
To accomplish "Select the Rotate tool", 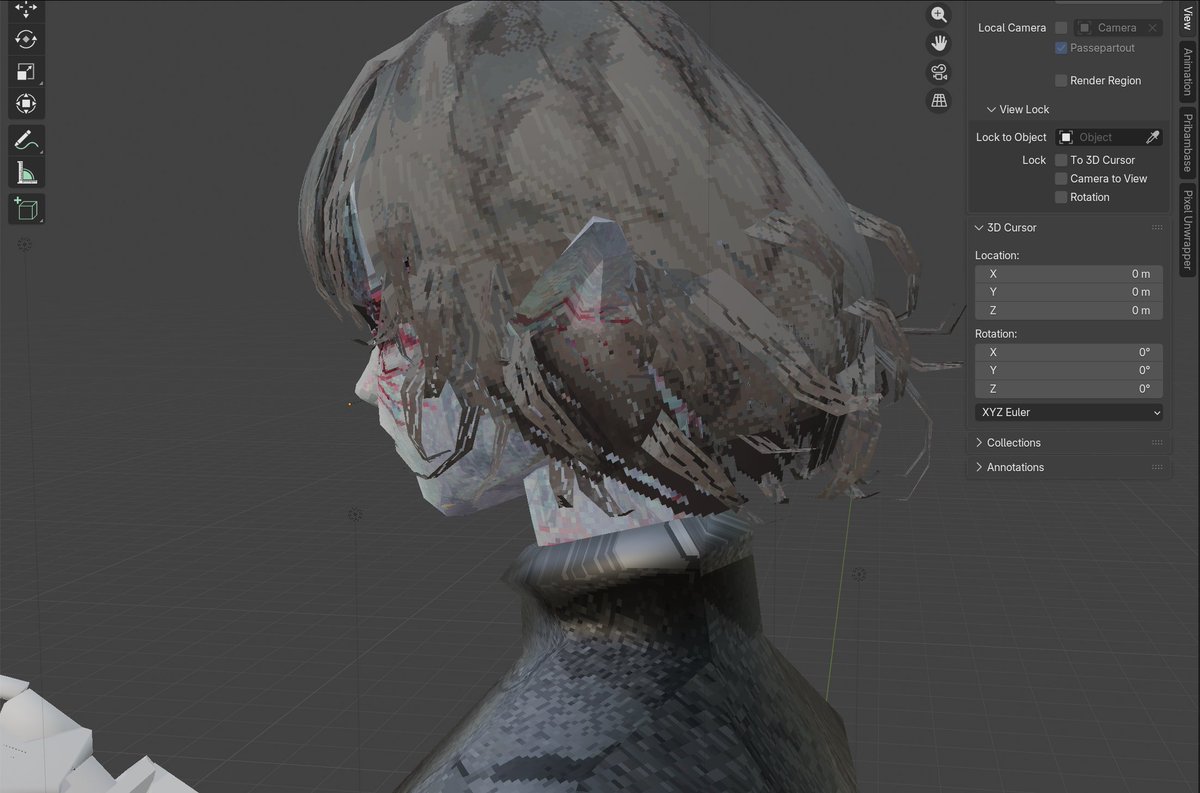I will [x=26, y=40].
